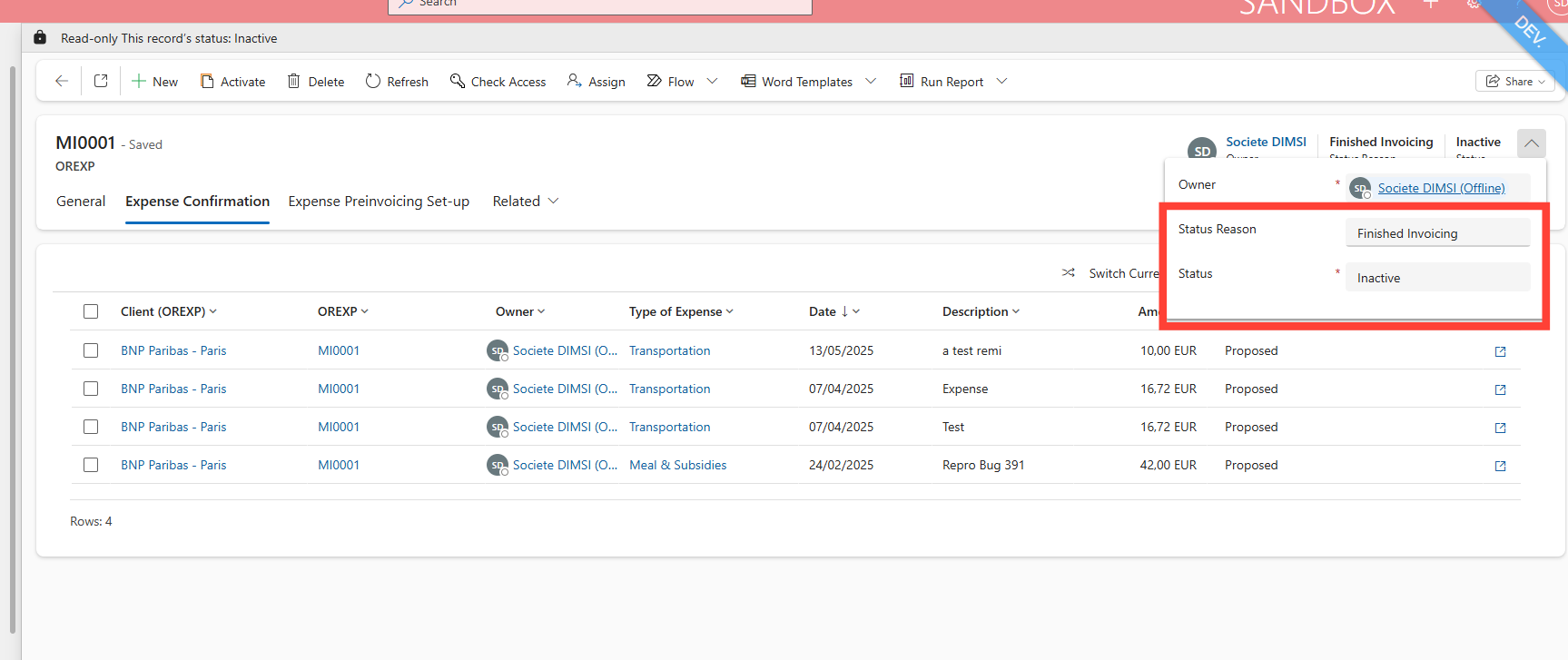Screen dimensions: 1568x660
Task: Click the Flow icon in command bar
Action: pos(654,81)
